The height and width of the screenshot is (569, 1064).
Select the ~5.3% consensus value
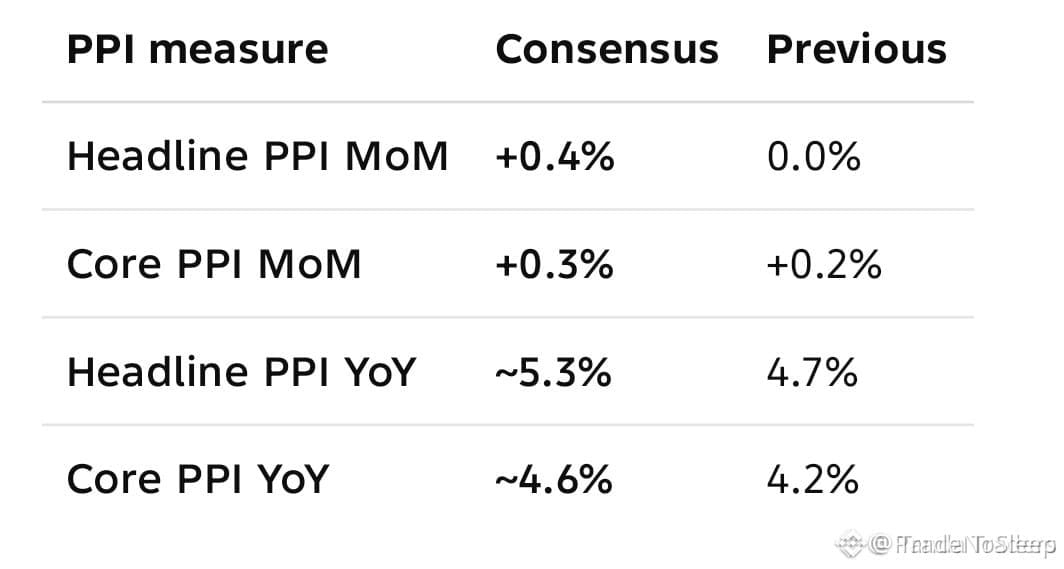pyautogui.click(x=553, y=372)
